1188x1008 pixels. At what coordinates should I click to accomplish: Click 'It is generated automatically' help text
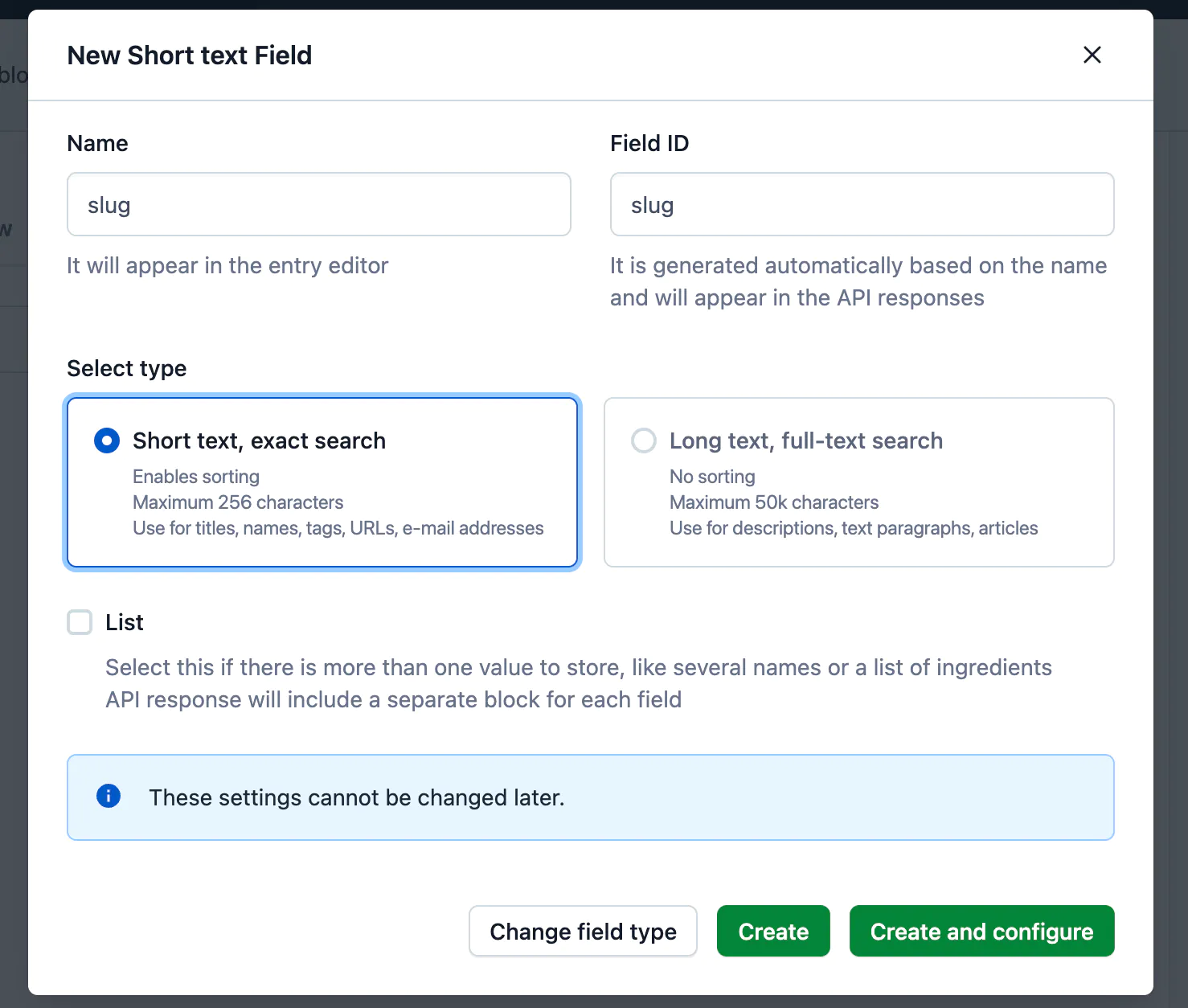click(x=858, y=281)
